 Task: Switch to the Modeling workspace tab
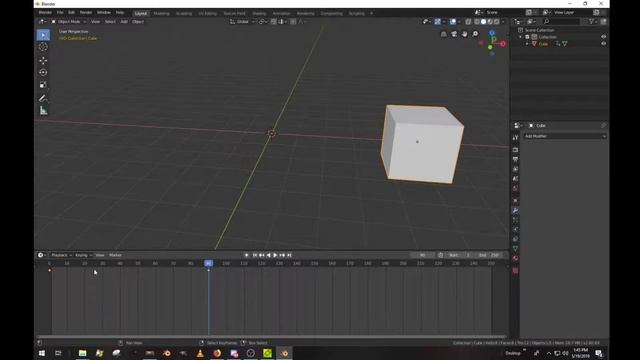pos(162,13)
